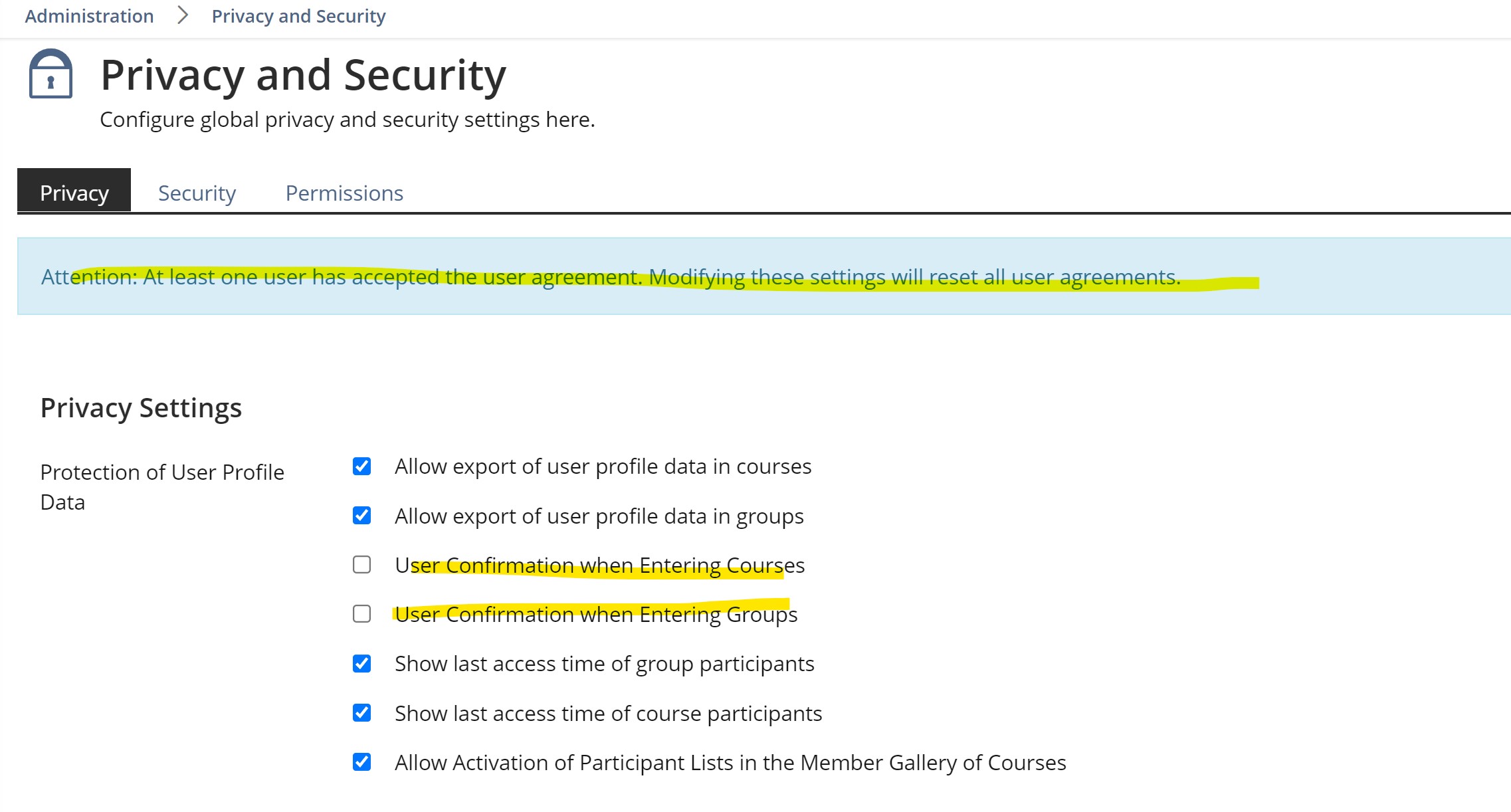The width and height of the screenshot is (1511, 812).
Task: Open the Administration breadcrumb link
Action: coord(89,16)
